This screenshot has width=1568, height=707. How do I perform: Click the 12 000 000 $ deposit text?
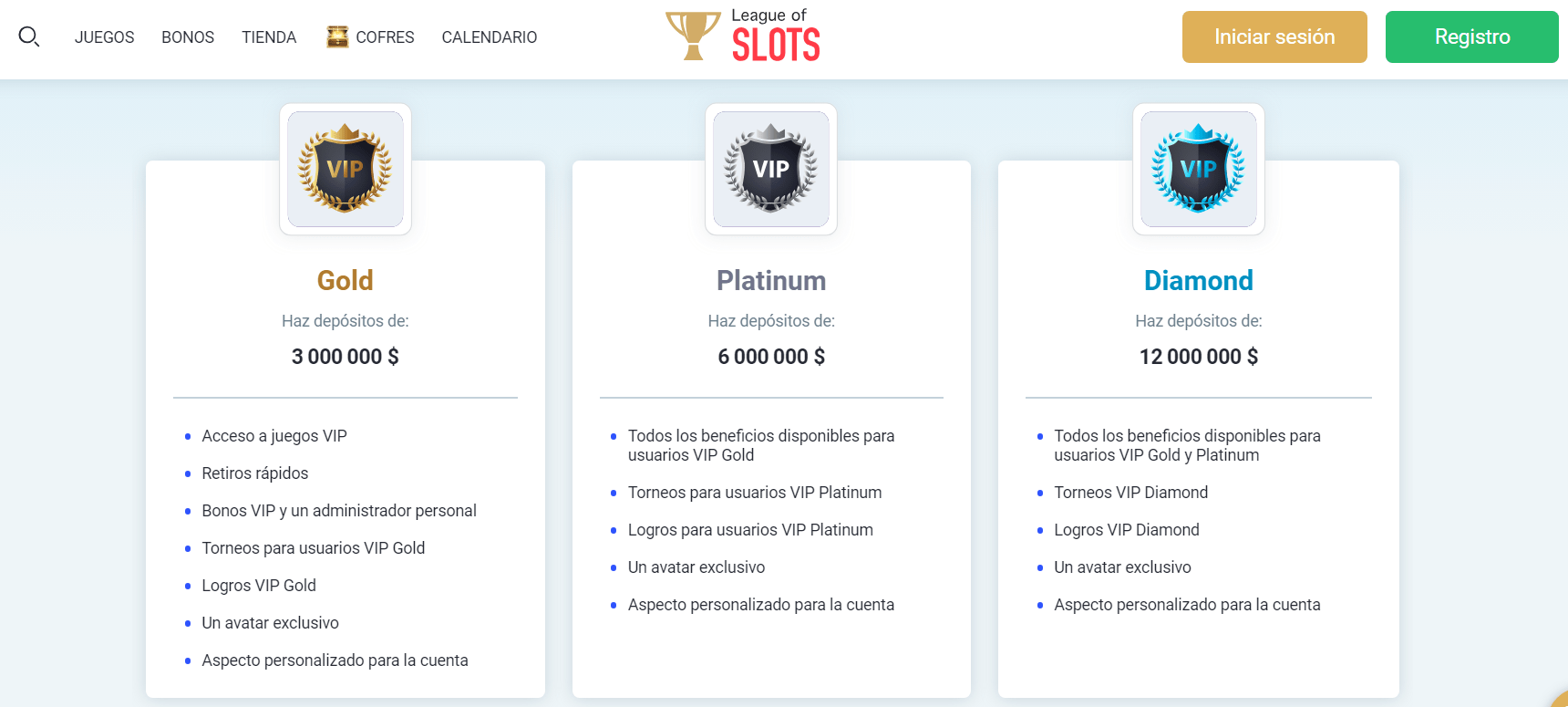pyautogui.click(x=1198, y=356)
